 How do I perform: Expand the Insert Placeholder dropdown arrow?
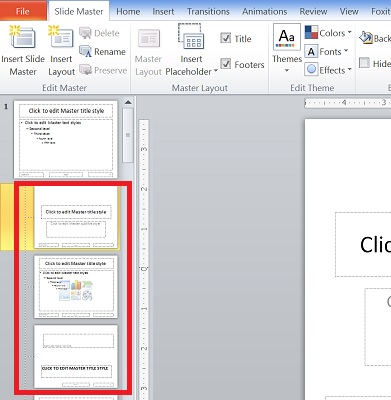click(215, 71)
